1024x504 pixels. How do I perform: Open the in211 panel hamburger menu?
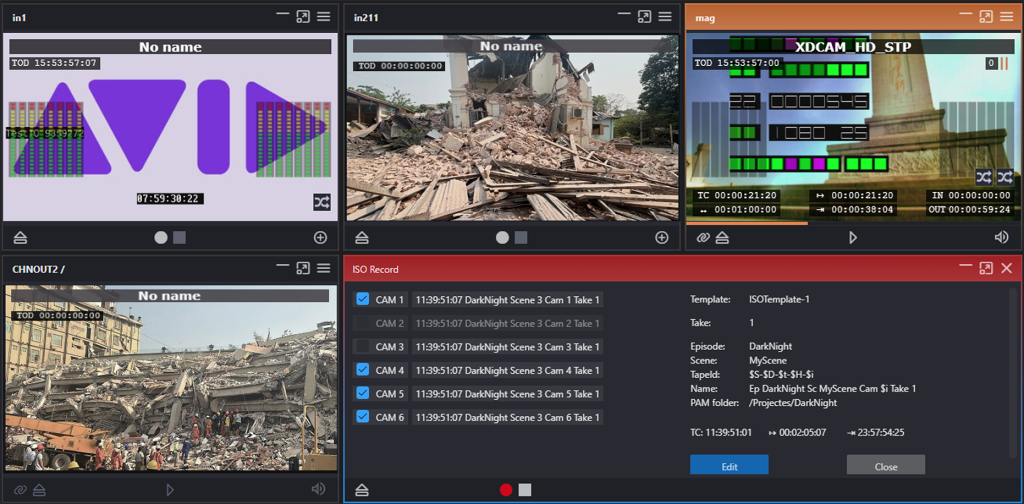[x=665, y=17]
